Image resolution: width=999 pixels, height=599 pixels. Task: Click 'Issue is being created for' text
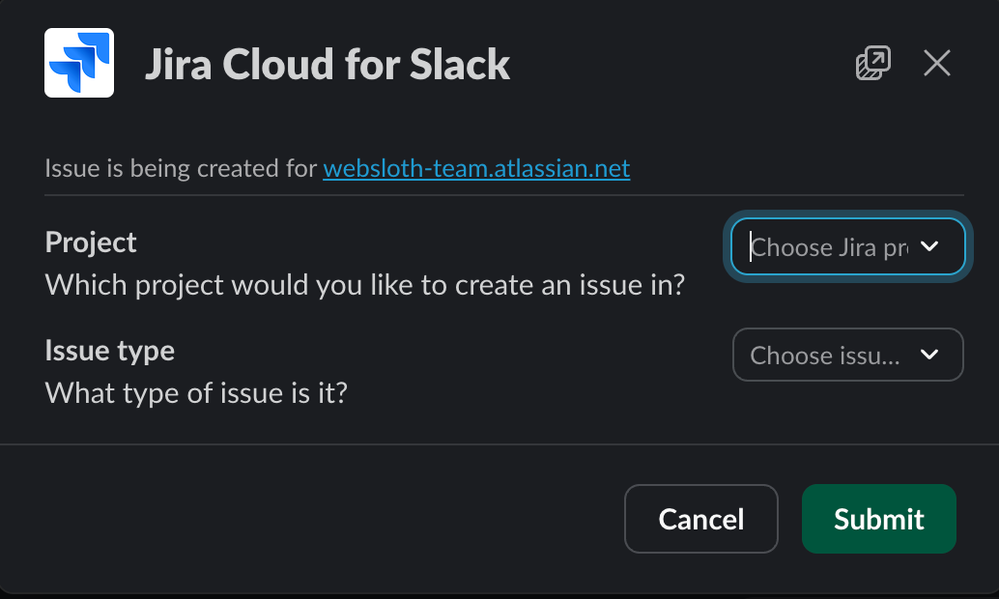pos(180,168)
